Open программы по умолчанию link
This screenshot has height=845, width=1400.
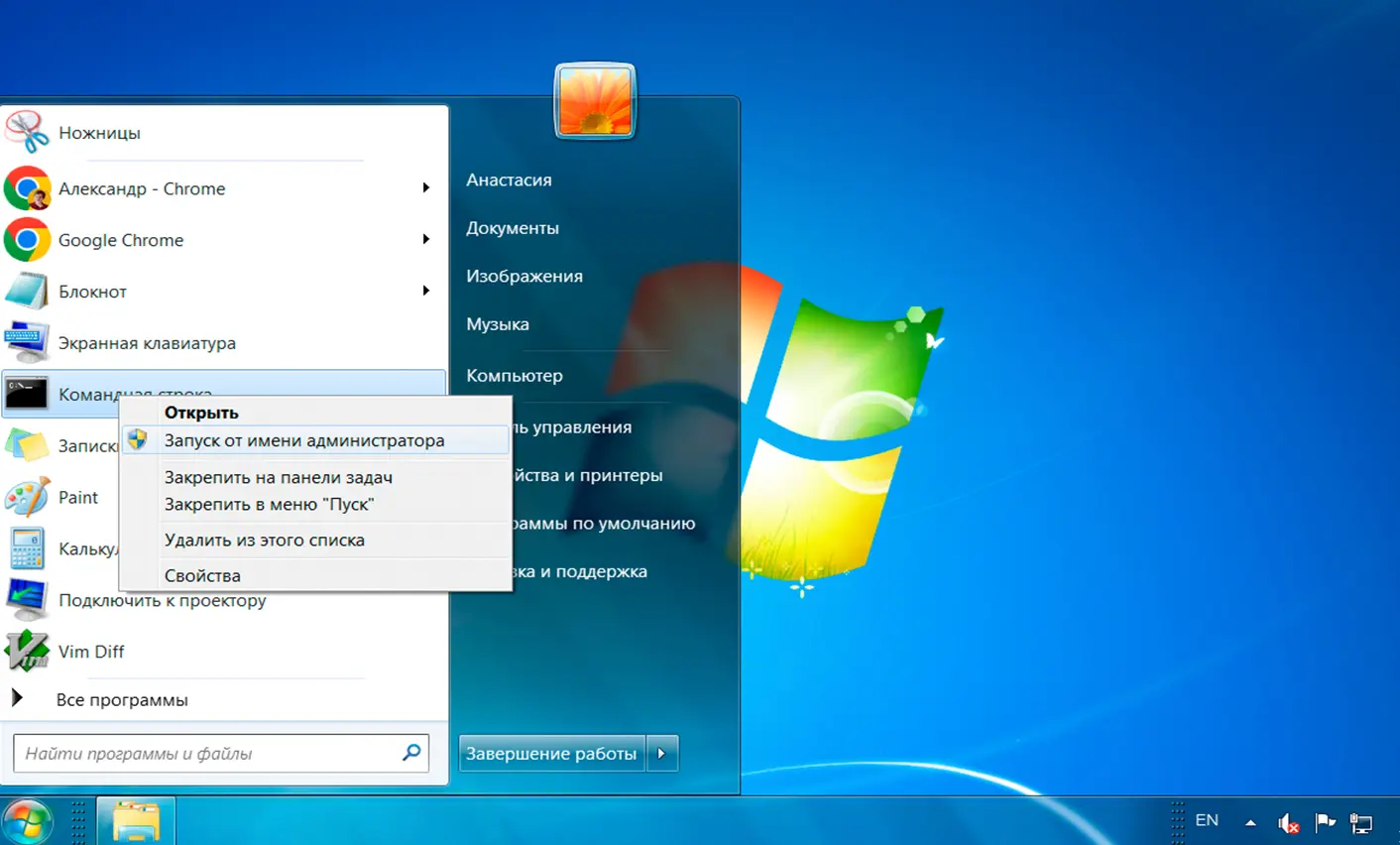point(605,523)
